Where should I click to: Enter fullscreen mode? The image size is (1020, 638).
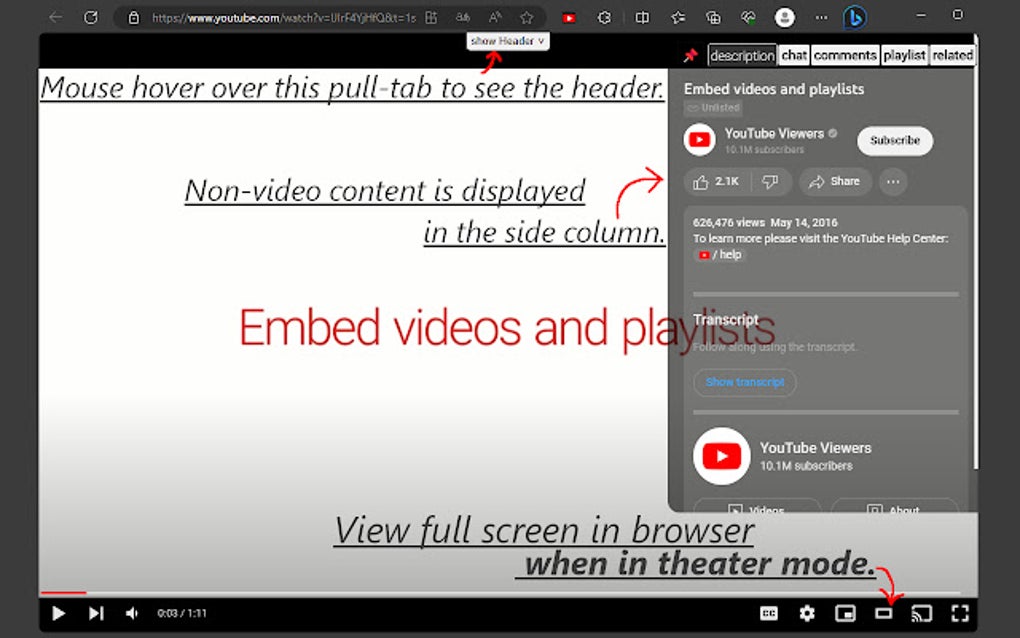point(960,614)
